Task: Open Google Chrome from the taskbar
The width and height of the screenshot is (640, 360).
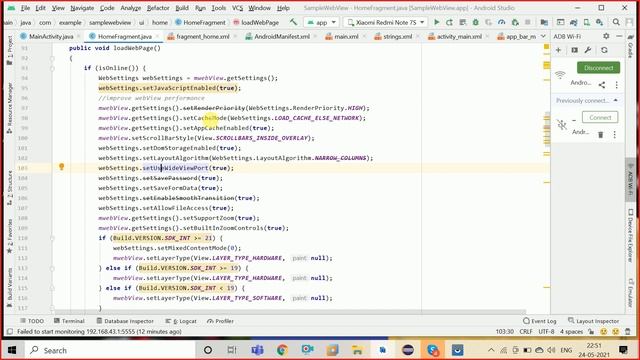Action: [x=282, y=350]
